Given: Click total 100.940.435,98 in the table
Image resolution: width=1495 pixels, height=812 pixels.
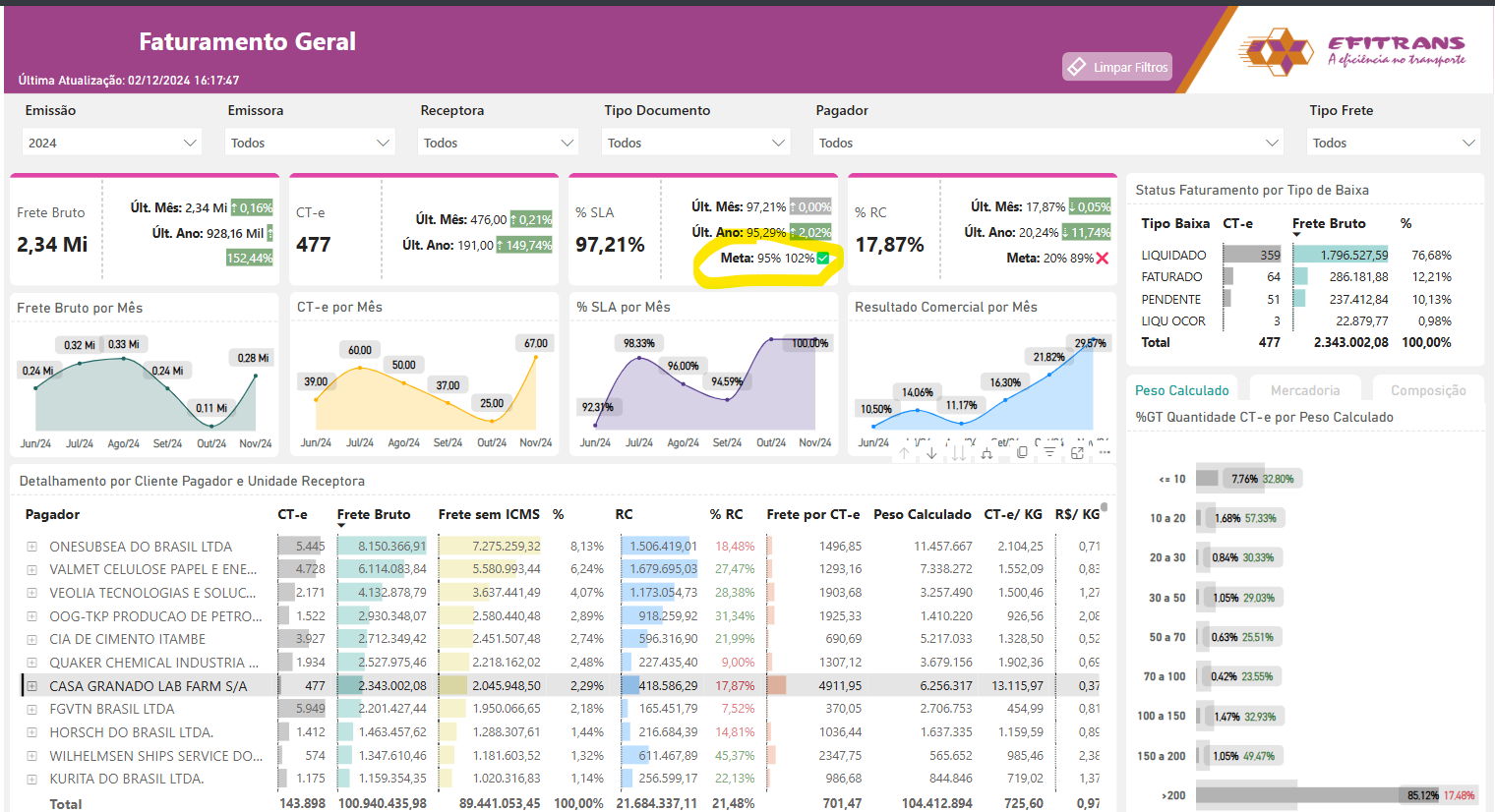Looking at the screenshot, I should point(383,803).
